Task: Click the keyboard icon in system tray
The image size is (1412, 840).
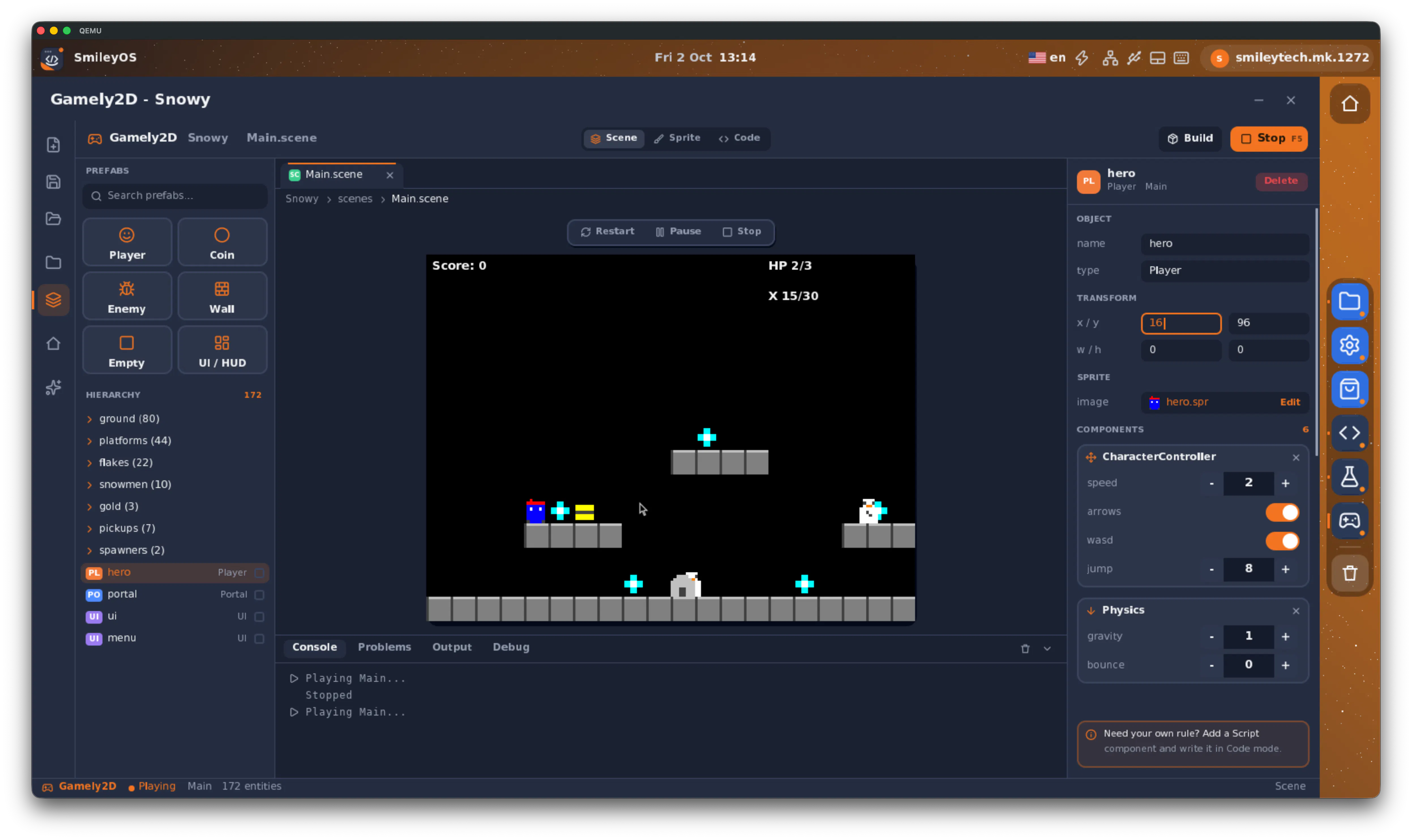Action: [1181, 58]
